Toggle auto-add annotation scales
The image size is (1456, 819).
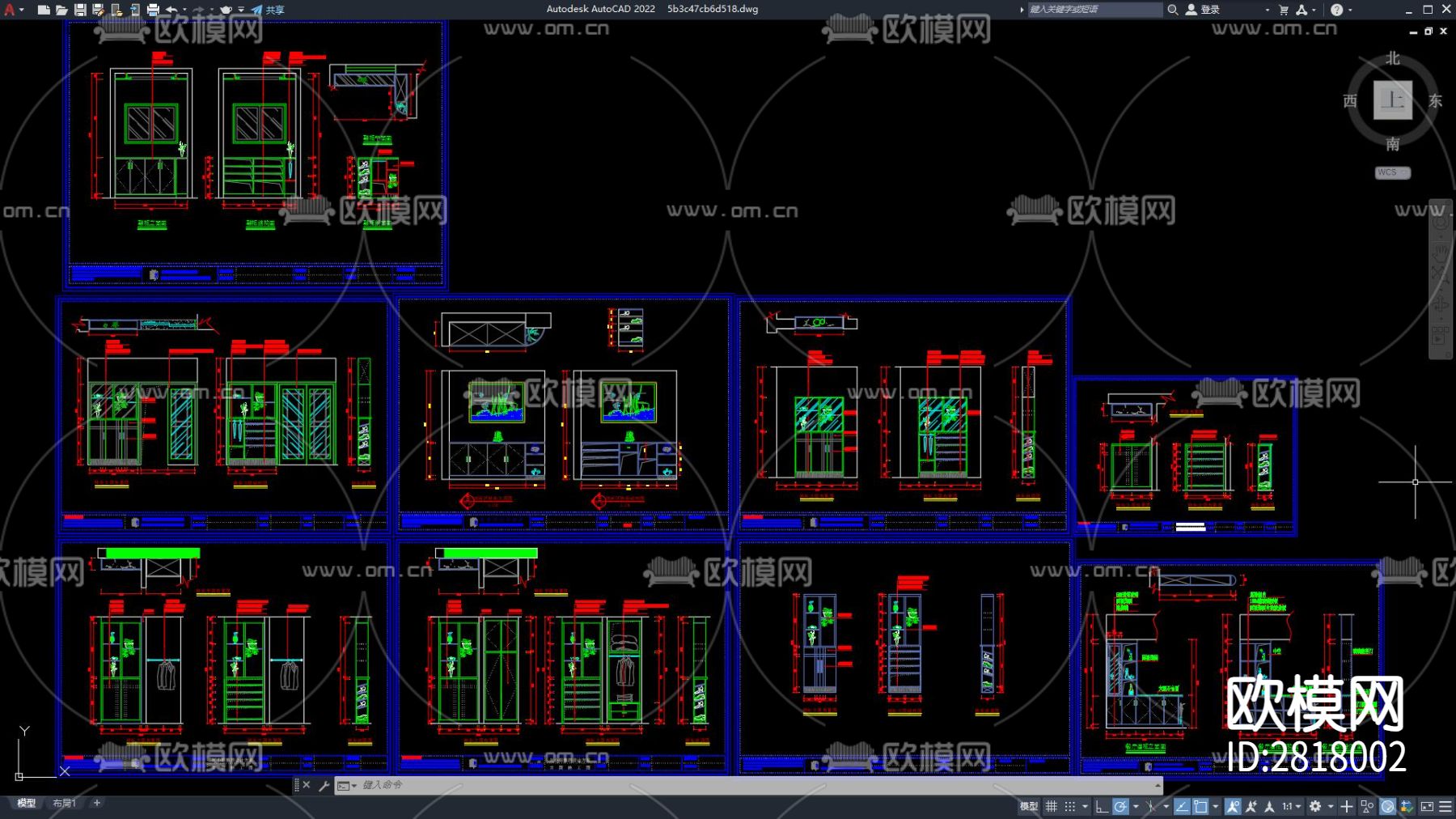(1251, 806)
